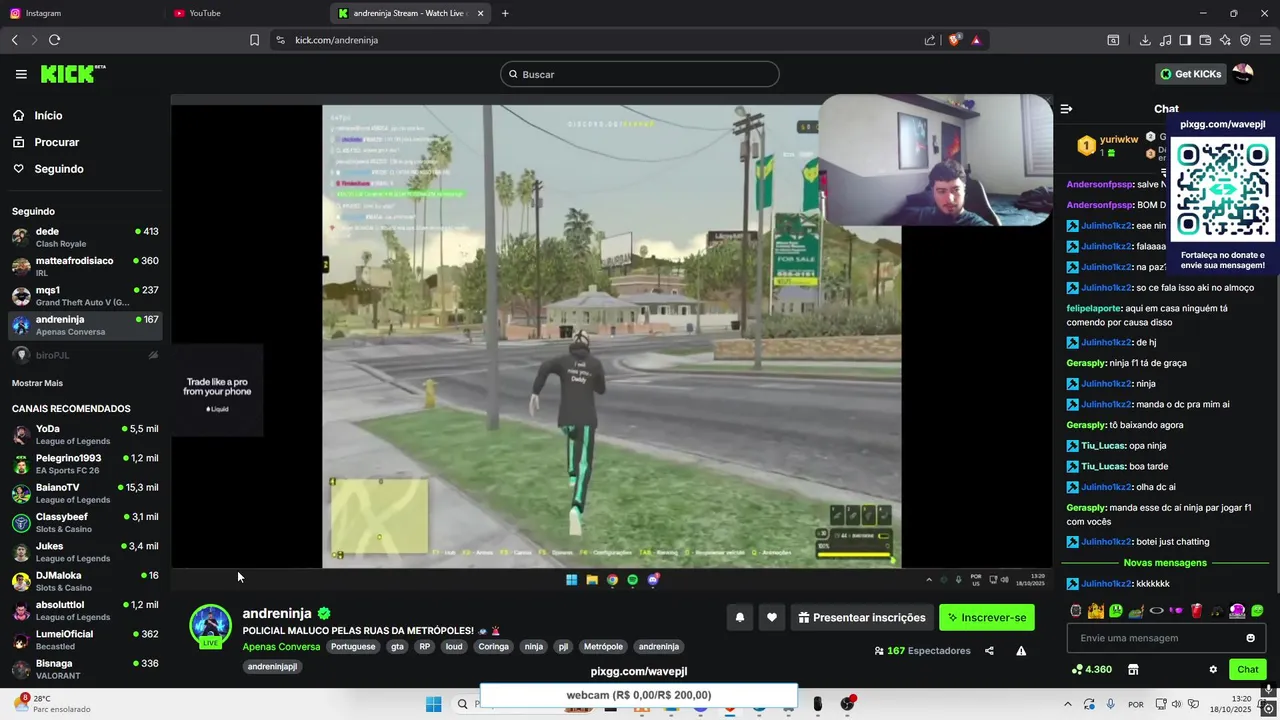Click the Inscrever-se subscribe button
The height and width of the screenshot is (720, 1280).
tap(987, 618)
